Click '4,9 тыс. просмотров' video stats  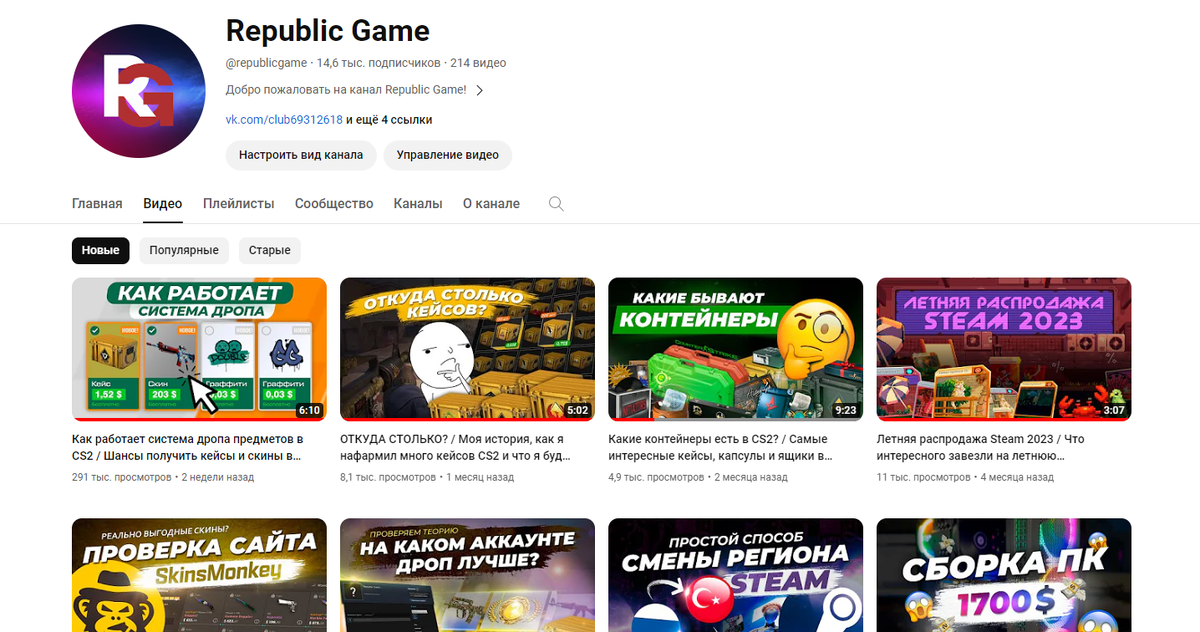pyautogui.click(x=656, y=477)
